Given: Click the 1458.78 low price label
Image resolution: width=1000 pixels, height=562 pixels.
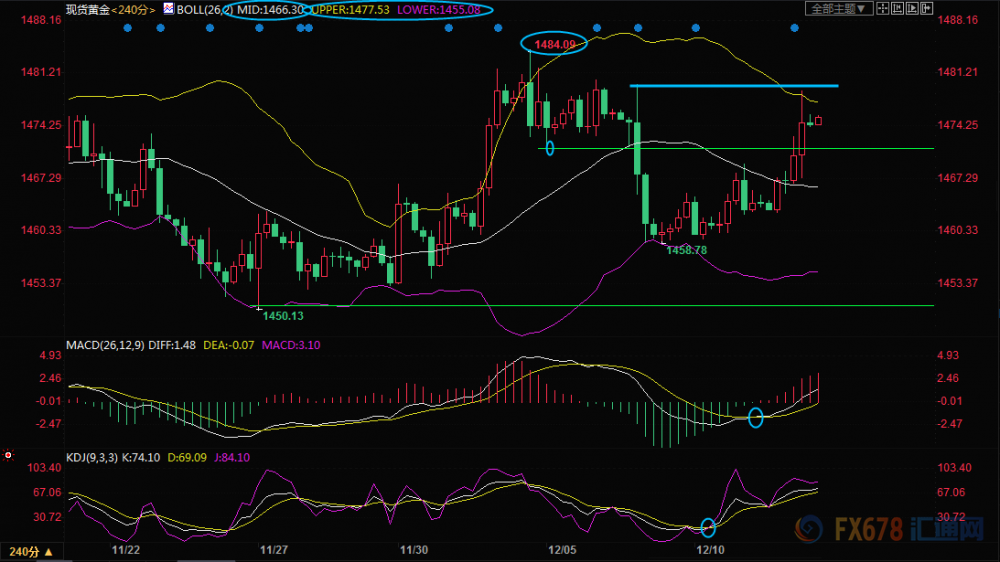Looking at the screenshot, I should [x=687, y=250].
